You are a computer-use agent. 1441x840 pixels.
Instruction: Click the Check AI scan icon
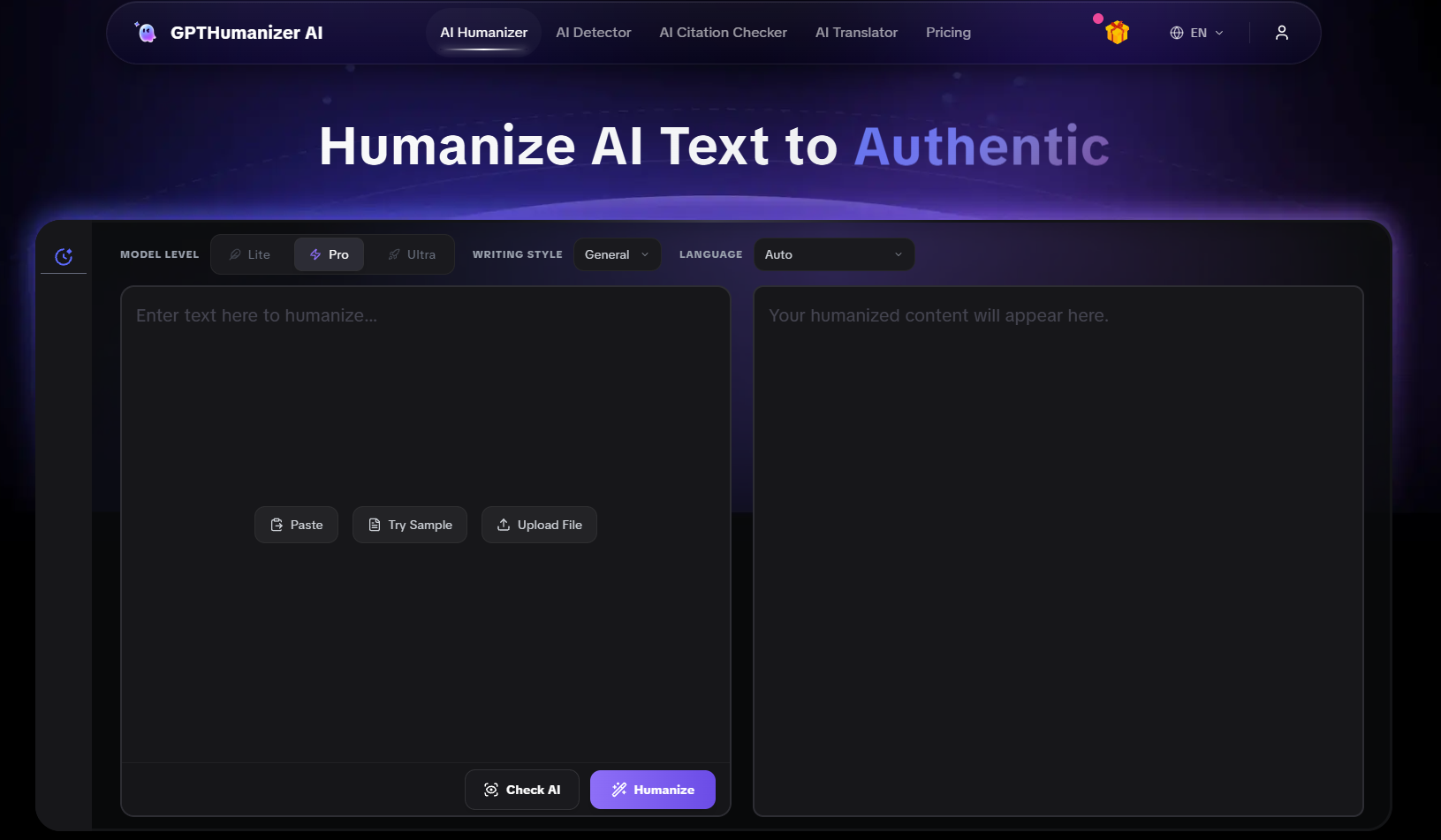[493, 789]
